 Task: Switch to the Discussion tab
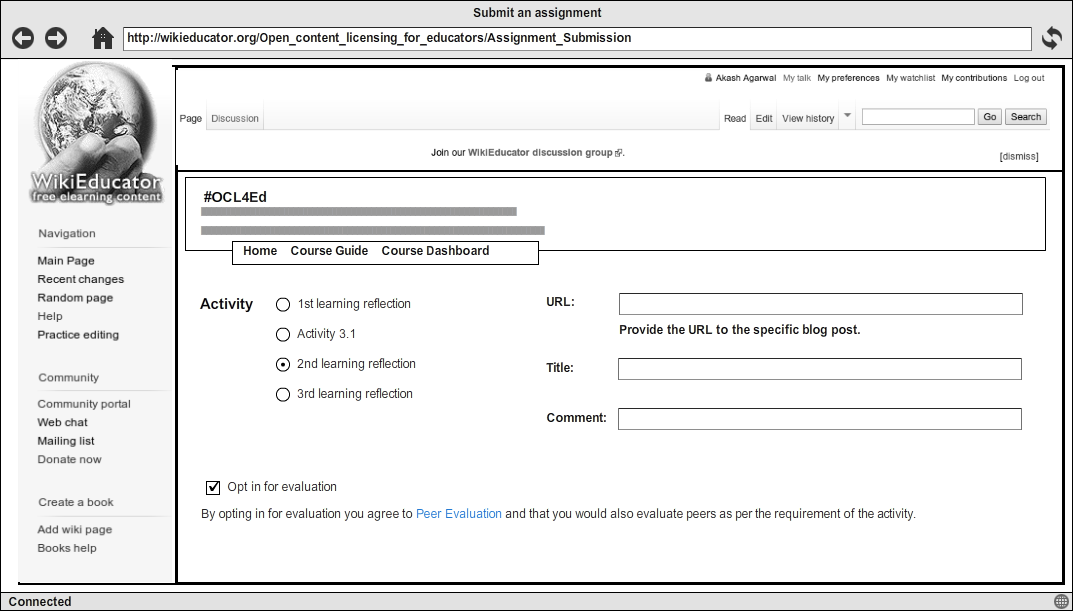coord(235,118)
